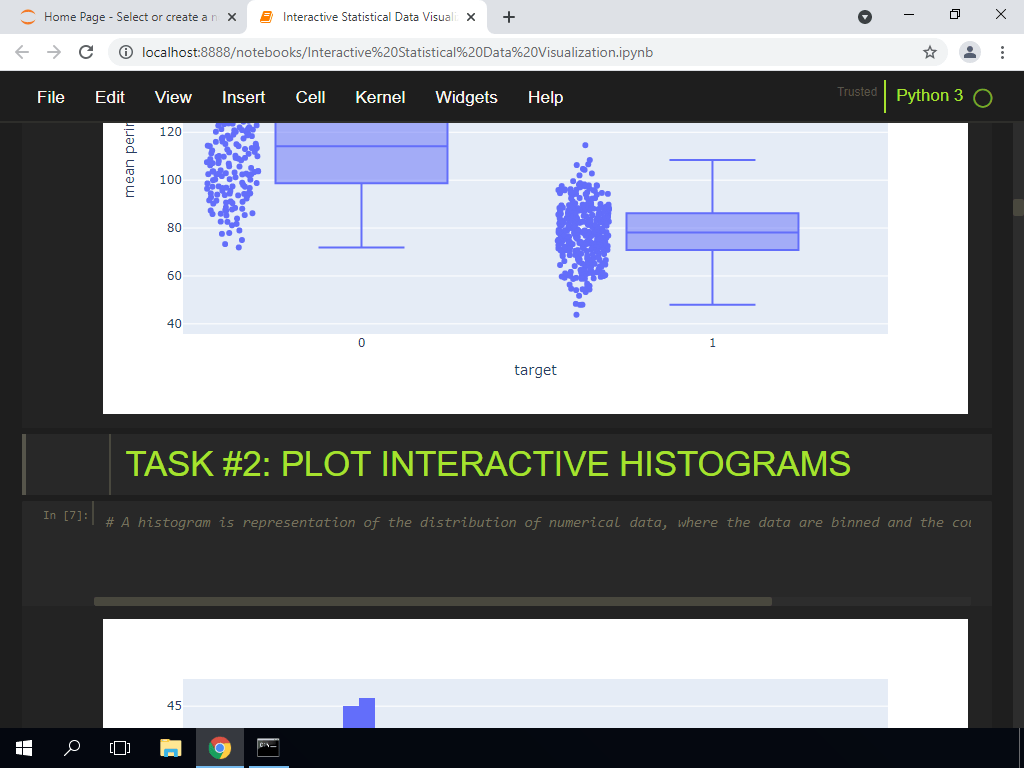
Task: Open the File menu in the notebook
Action: [50, 97]
